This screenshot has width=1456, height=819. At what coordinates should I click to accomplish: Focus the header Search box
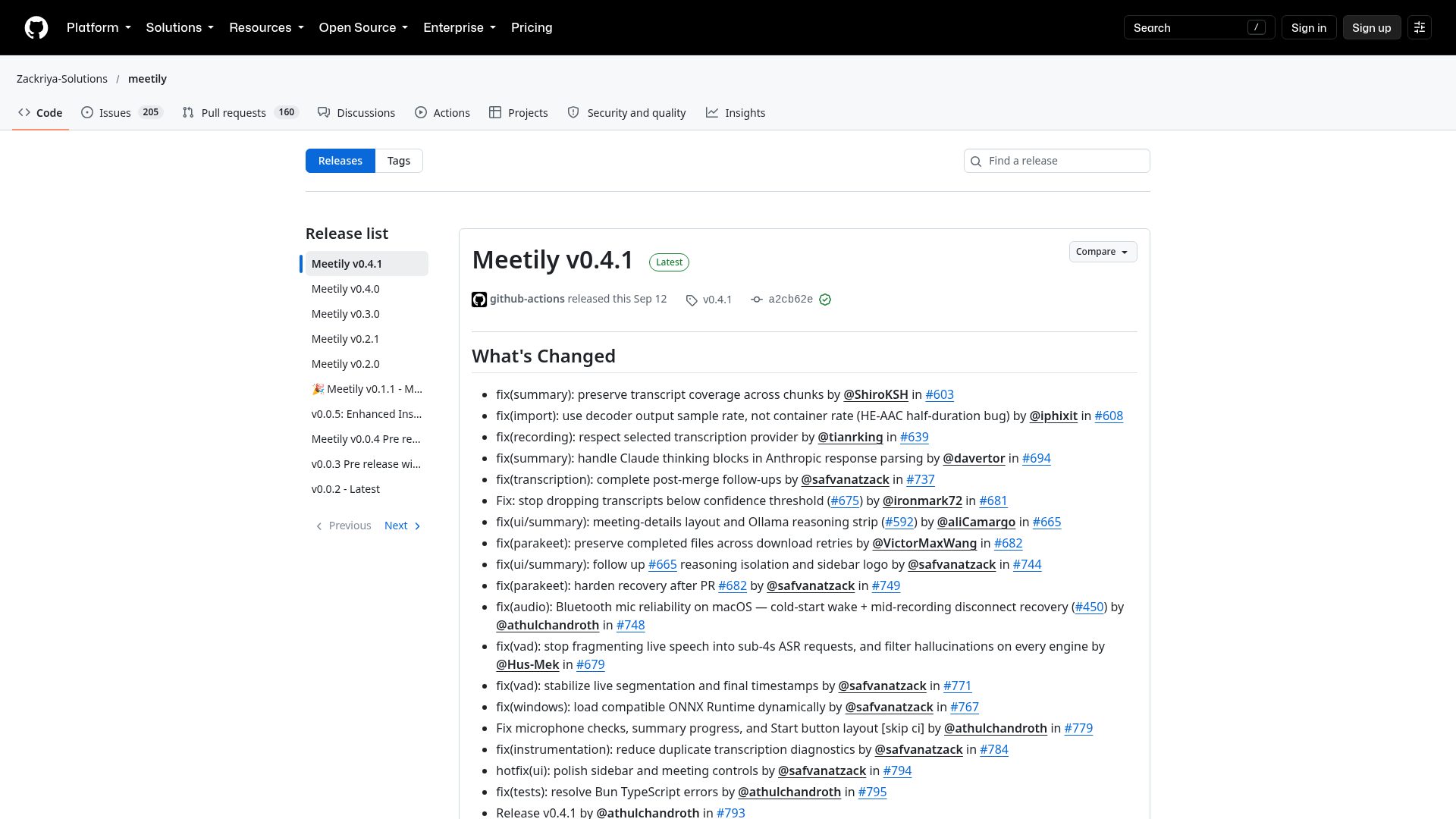point(1199,27)
